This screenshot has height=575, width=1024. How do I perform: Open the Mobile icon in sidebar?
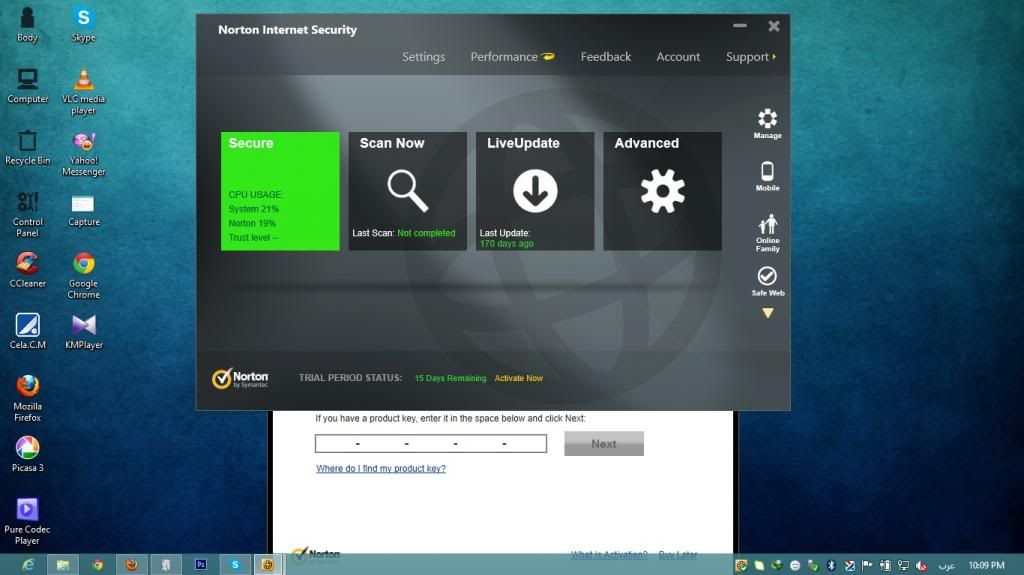pos(767,176)
